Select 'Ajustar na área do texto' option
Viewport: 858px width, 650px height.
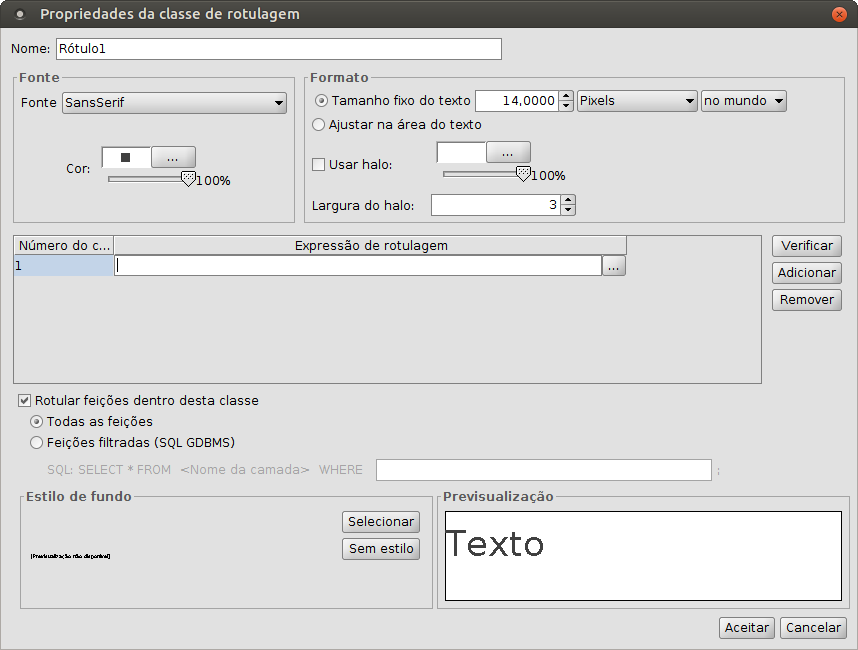pyautogui.click(x=319, y=125)
